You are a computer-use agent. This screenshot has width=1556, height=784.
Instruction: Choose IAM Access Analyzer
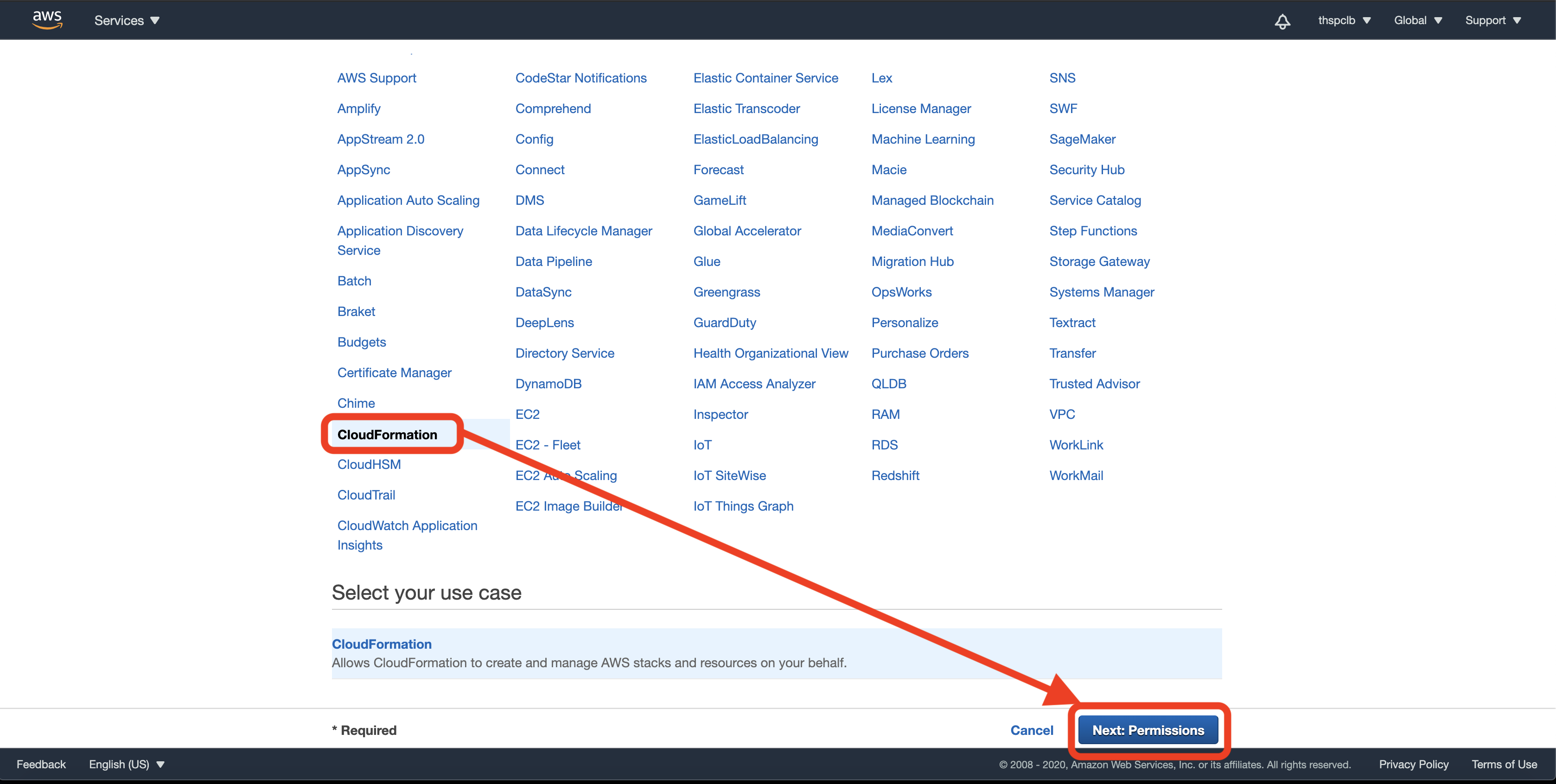coord(754,384)
